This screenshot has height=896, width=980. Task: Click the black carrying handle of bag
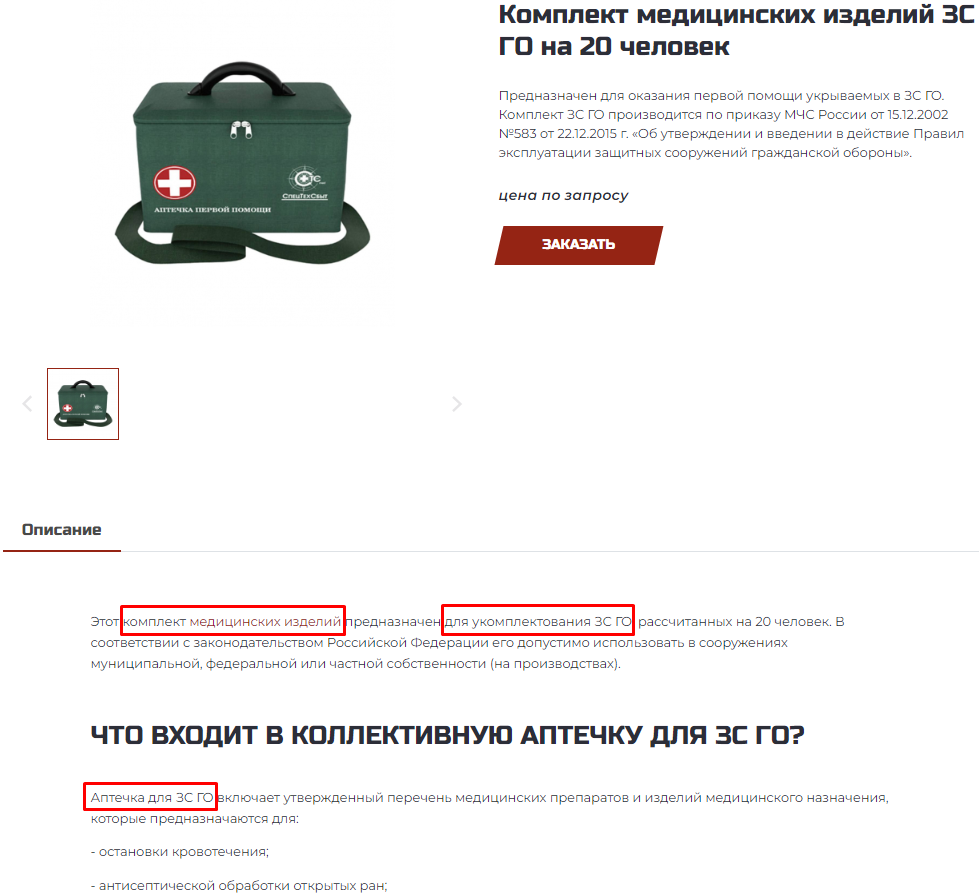pos(241,77)
